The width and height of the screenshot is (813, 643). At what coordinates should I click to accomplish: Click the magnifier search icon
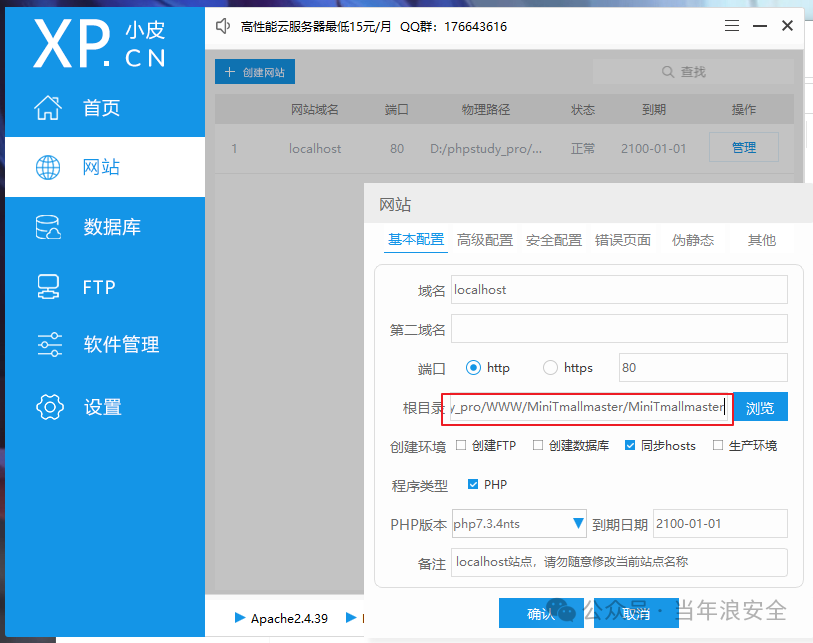click(x=668, y=72)
